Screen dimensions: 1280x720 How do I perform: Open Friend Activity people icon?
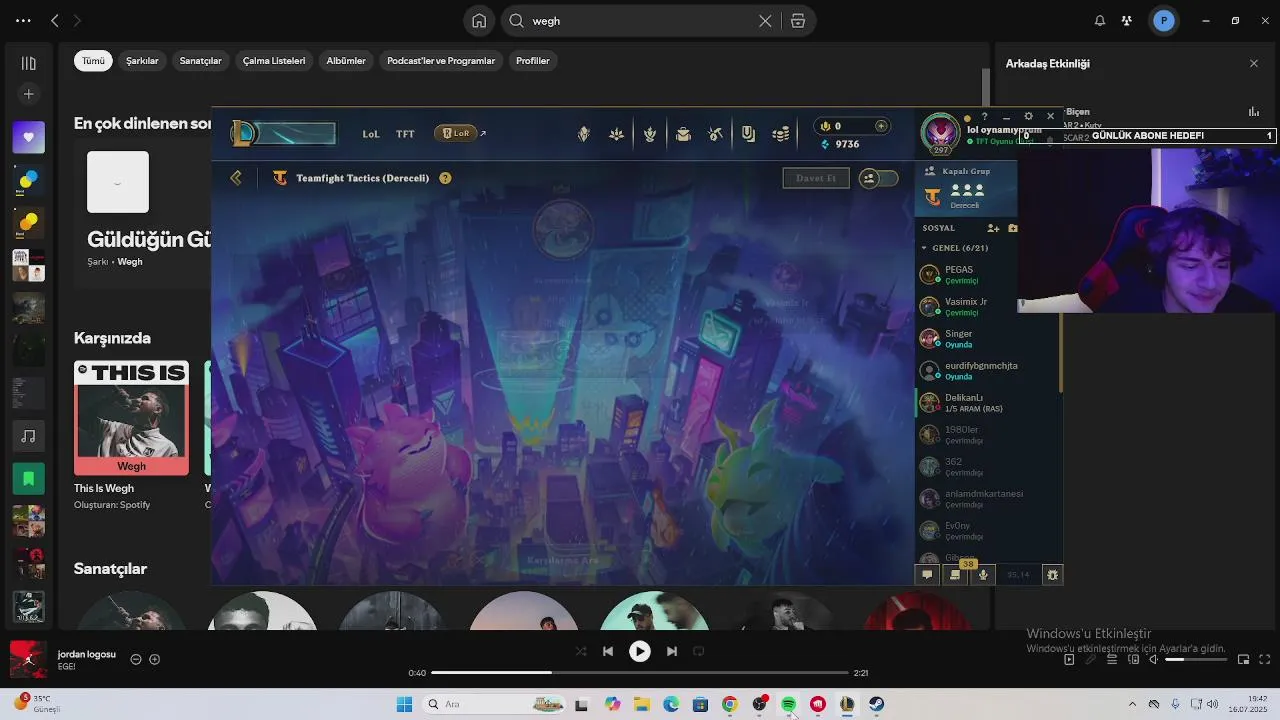(1127, 20)
